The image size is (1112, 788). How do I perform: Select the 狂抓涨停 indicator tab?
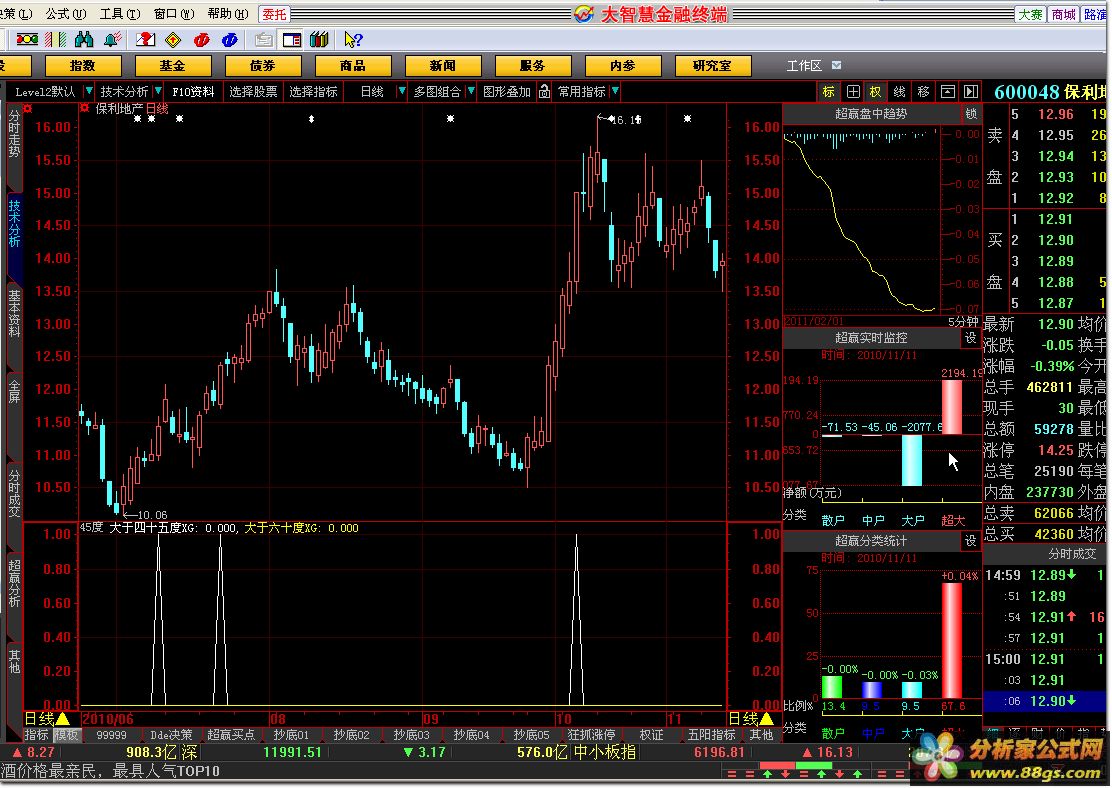click(x=591, y=735)
